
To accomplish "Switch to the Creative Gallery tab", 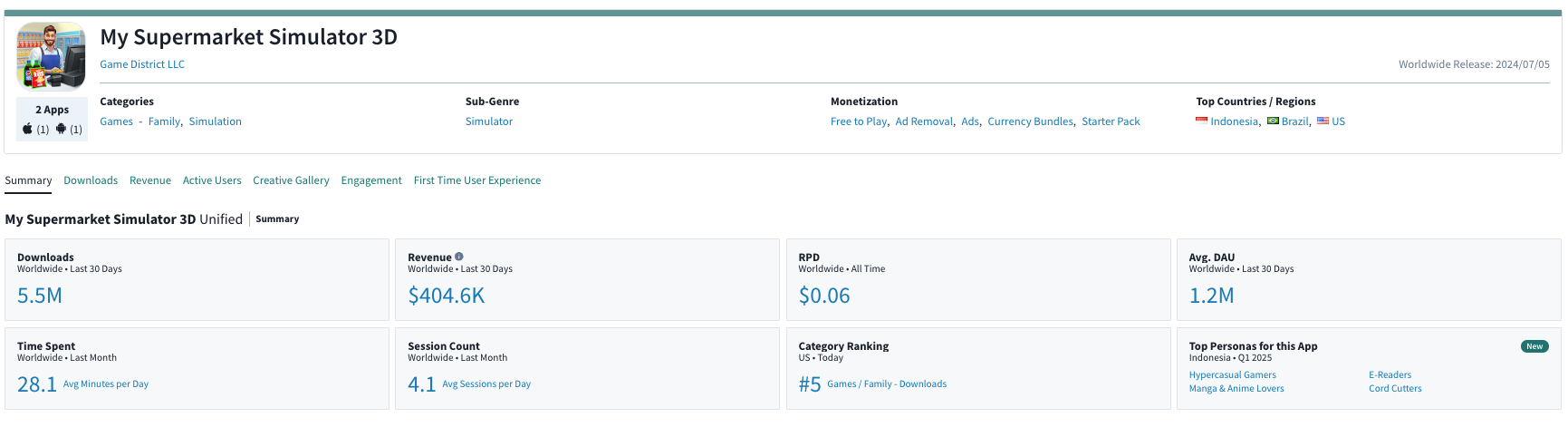I will [x=291, y=180].
